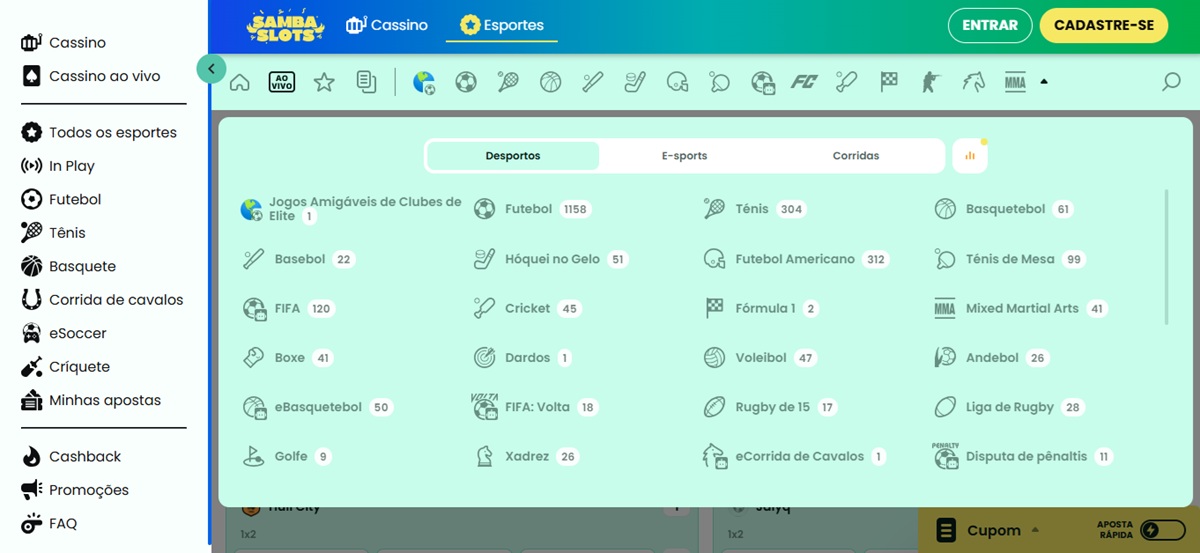The width and height of the screenshot is (1200, 553).
Task: Select Jogos Amigáveis de Clubes de Elite
Action: [351, 209]
